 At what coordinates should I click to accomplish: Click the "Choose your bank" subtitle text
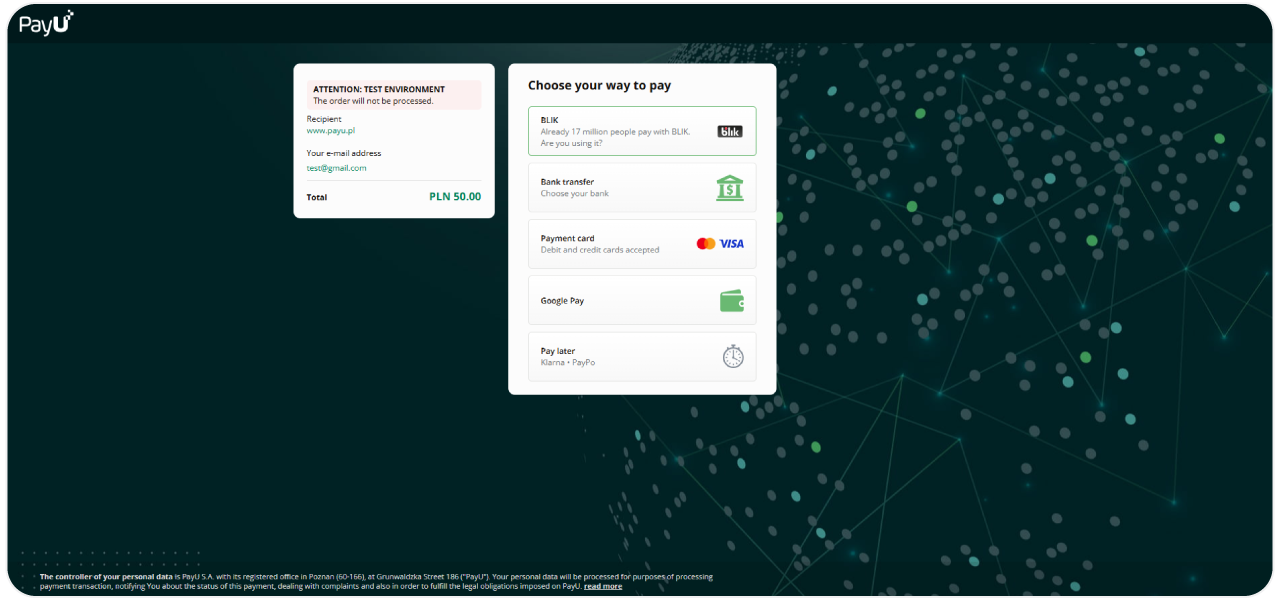575,194
